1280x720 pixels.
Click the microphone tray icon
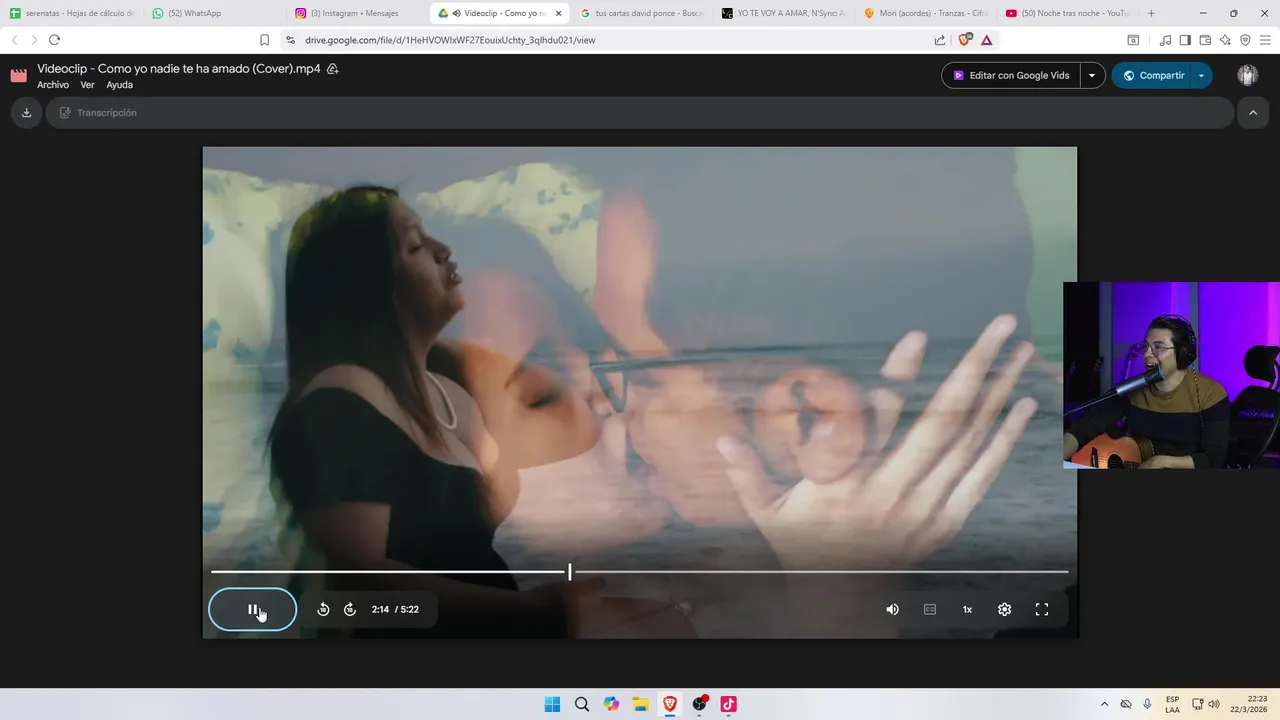pos(1147,704)
